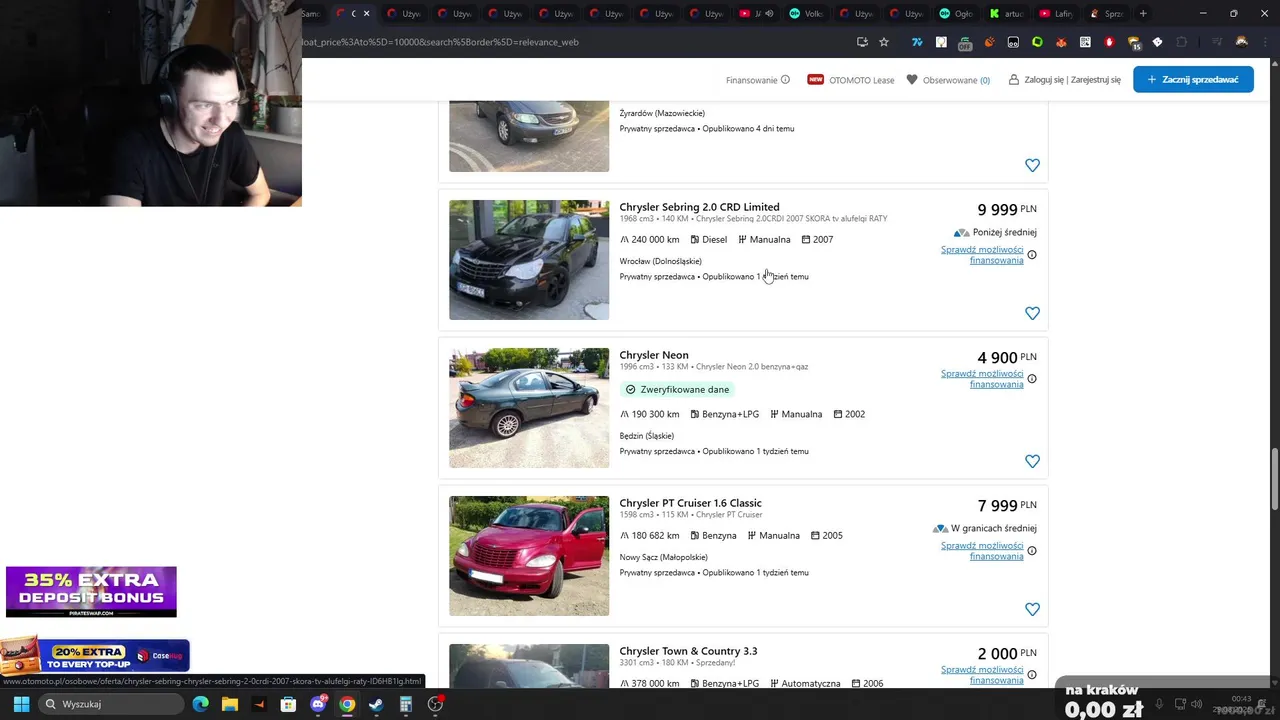Click the install app icon in address bar
The width and height of the screenshot is (1280, 720).
click(862, 42)
